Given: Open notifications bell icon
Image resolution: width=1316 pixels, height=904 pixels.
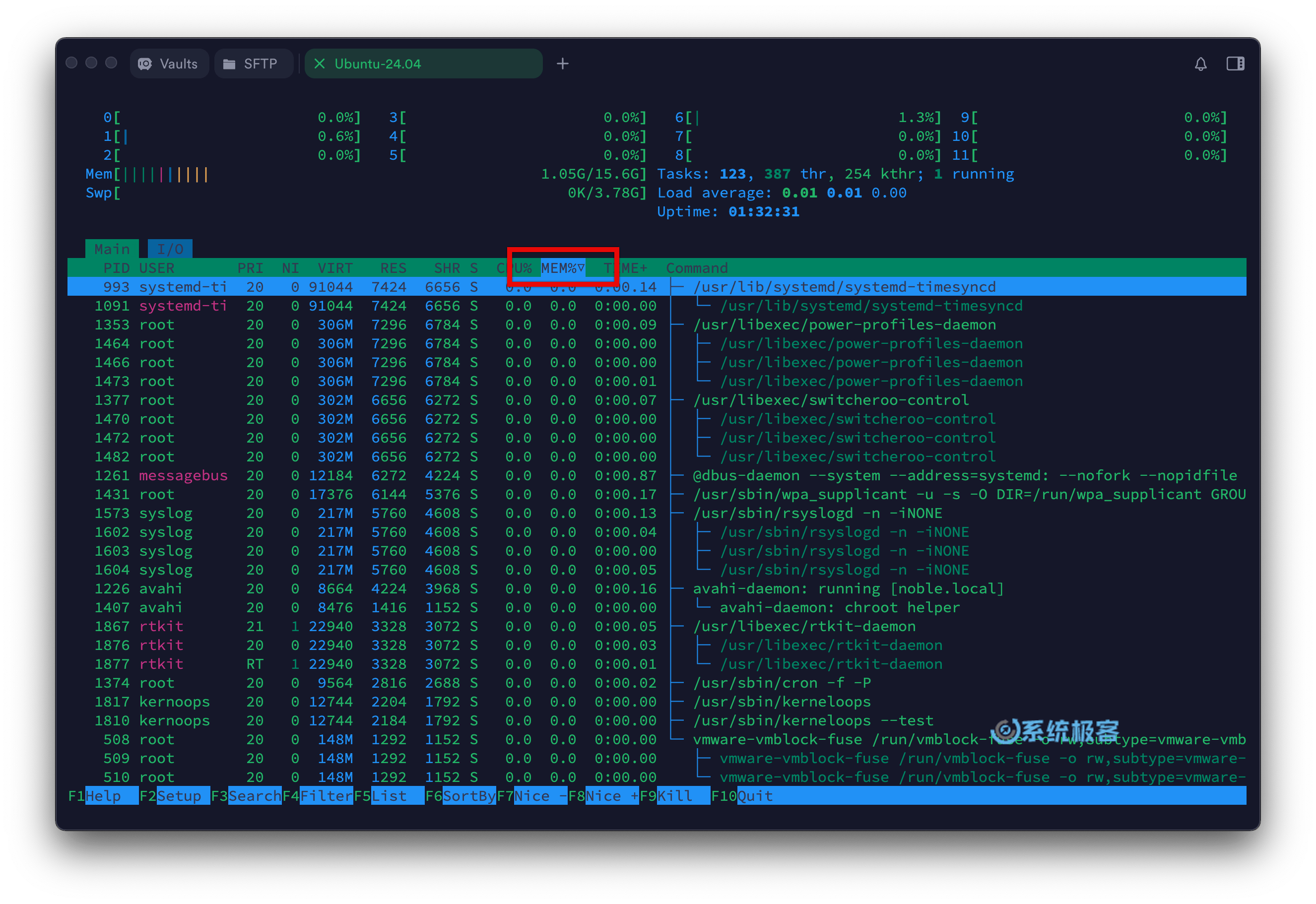Looking at the screenshot, I should tap(1200, 64).
